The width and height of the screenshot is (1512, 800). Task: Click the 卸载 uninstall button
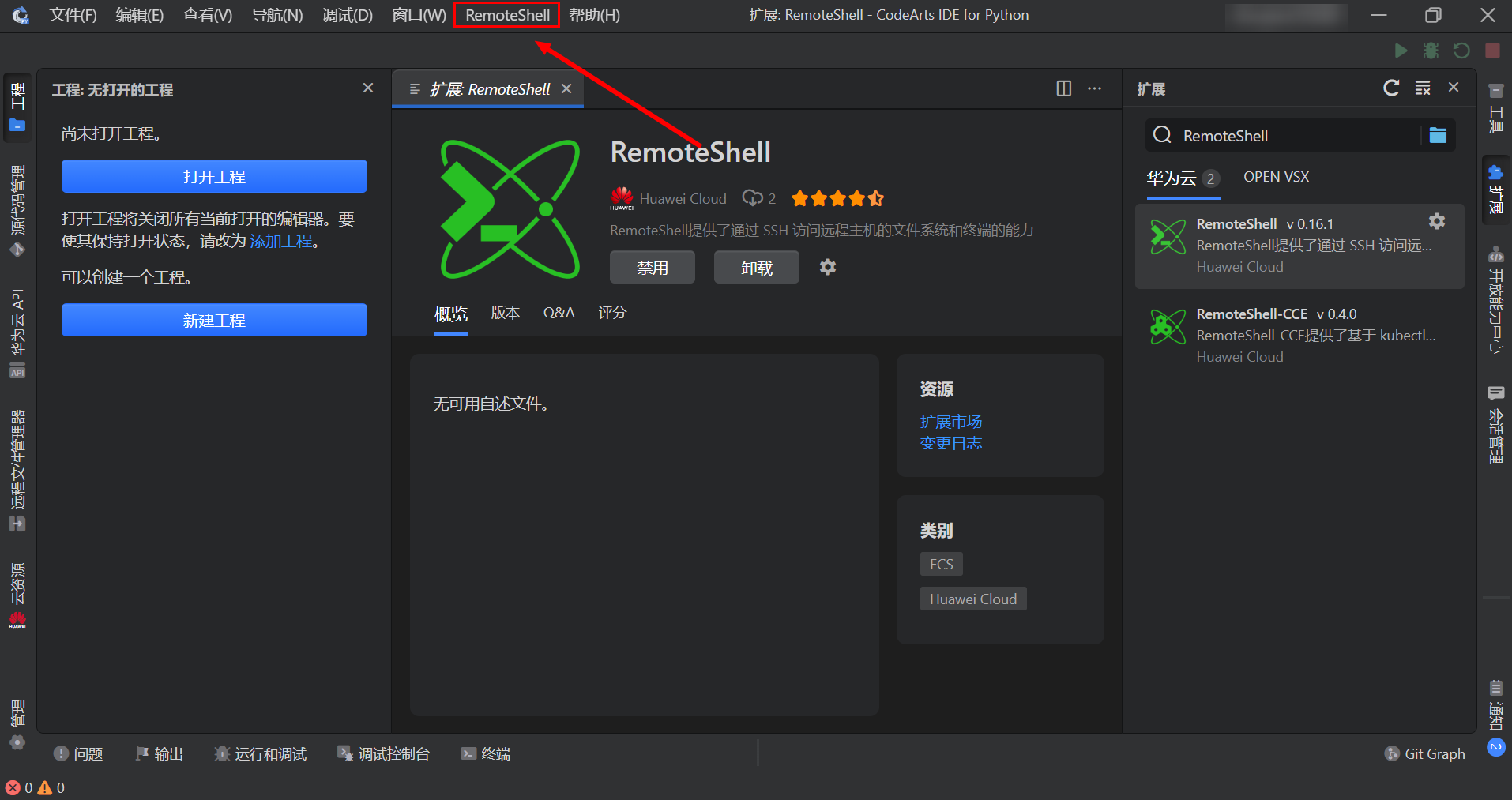(x=757, y=267)
